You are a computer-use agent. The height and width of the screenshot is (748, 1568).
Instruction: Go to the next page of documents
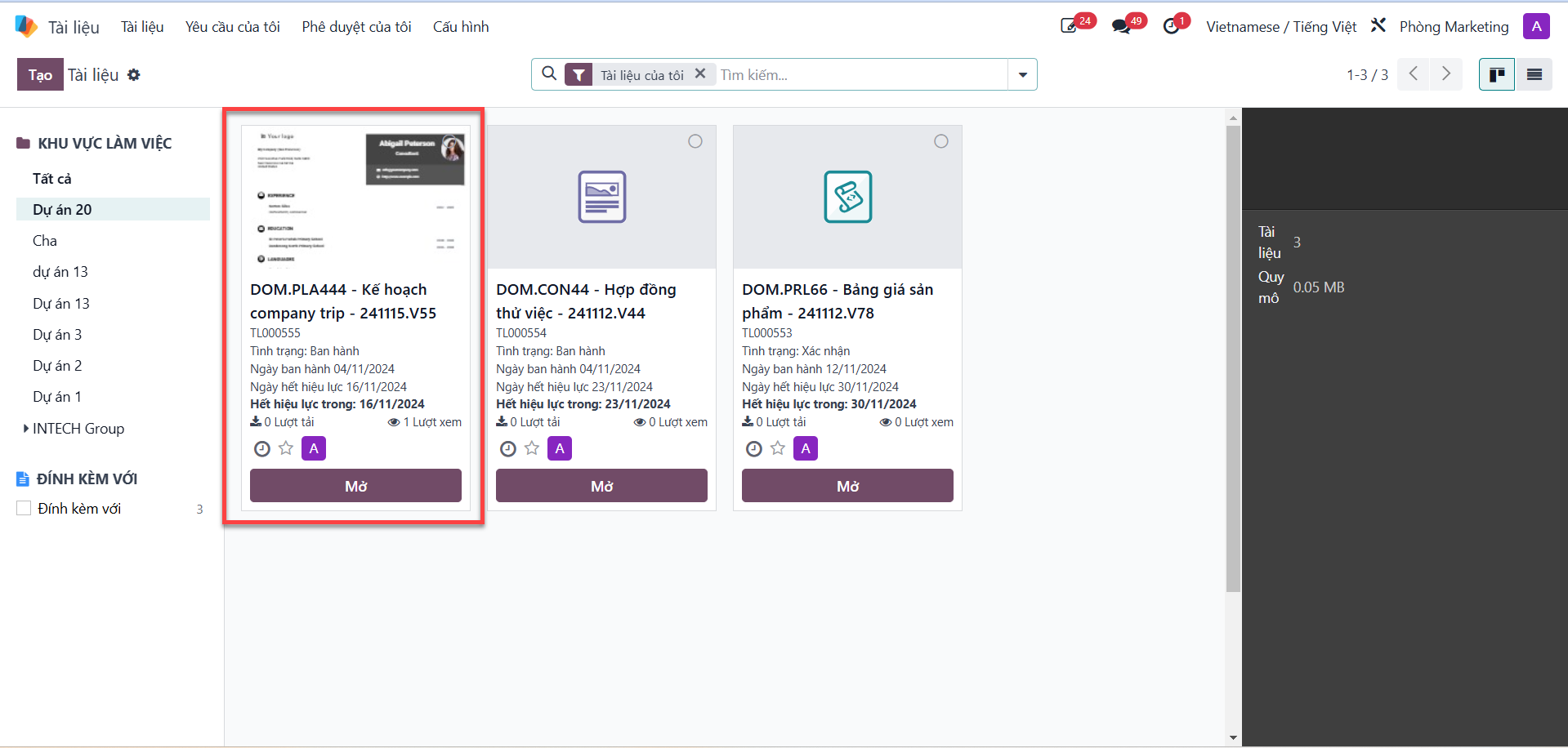pyautogui.click(x=1446, y=74)
